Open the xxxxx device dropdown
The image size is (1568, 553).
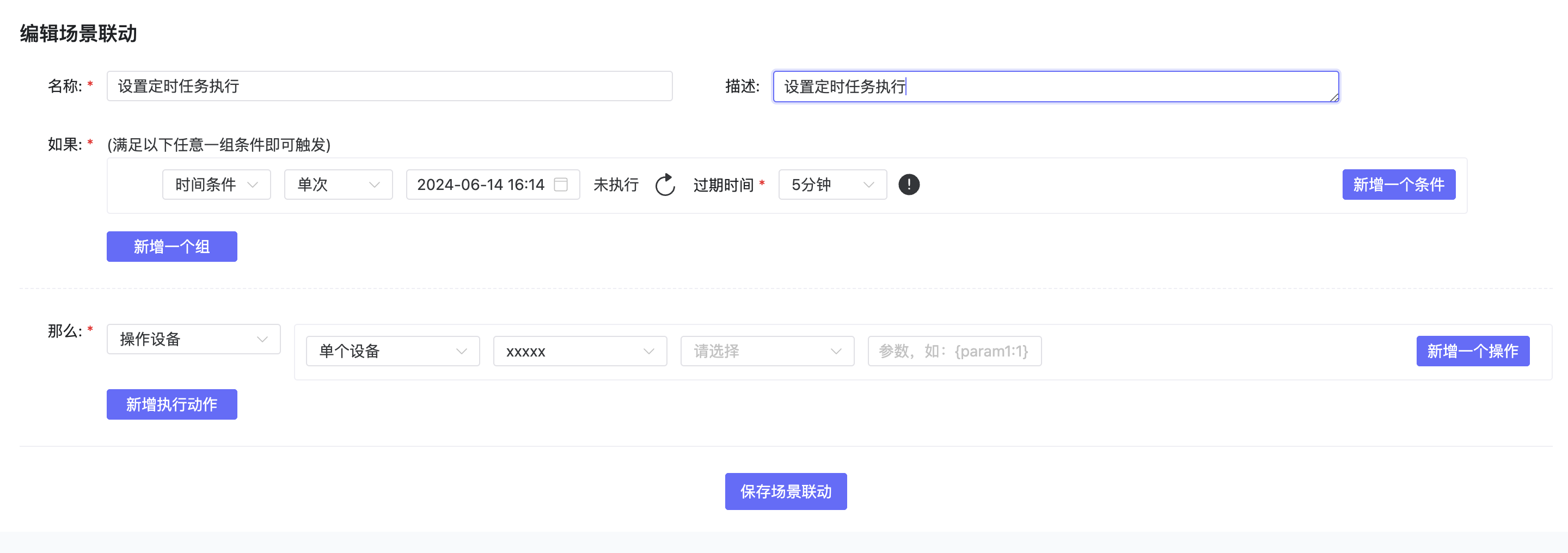click(x=579, y=351)
